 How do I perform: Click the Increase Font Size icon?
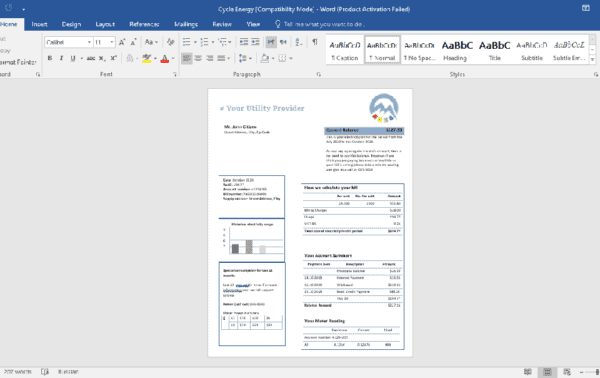click(x=122, y=42)
